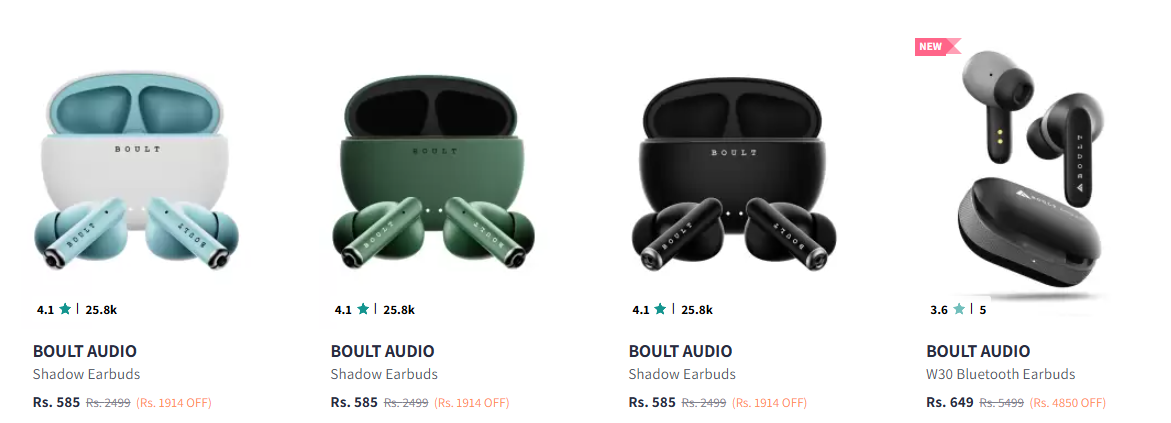The width and height of the screenshot is (1171, 423).
Task: Click the rating star of the green Shadow Earbuds
Action: 363,309
